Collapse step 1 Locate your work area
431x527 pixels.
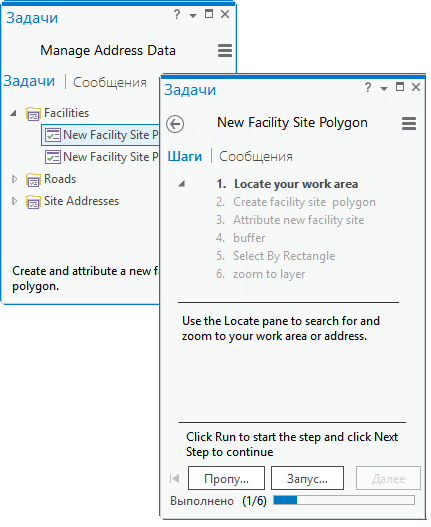(x=182, y=184)
